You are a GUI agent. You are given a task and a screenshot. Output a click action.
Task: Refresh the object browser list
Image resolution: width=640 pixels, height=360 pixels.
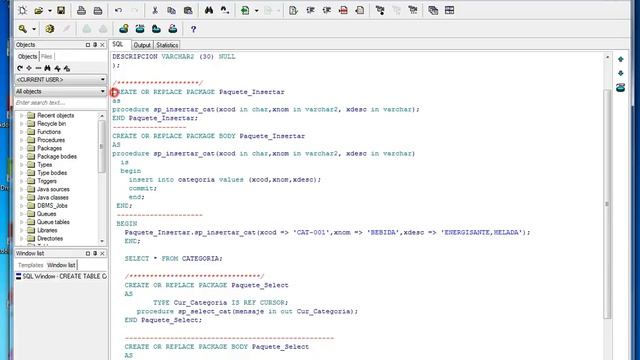(x=20, y=68)
